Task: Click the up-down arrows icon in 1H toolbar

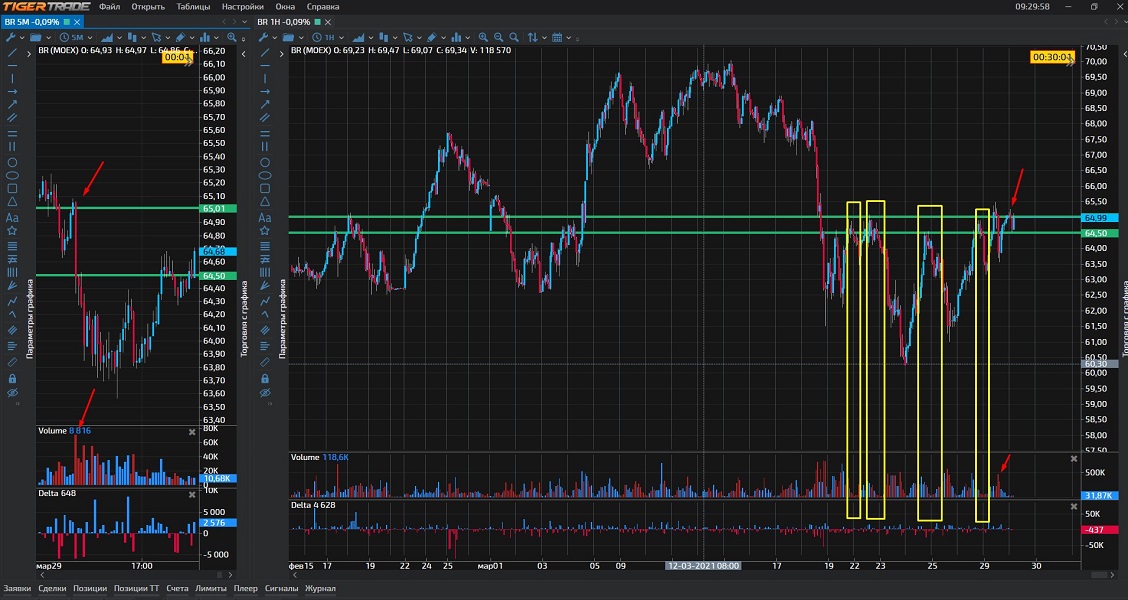Action: click(x=532, y=37)
